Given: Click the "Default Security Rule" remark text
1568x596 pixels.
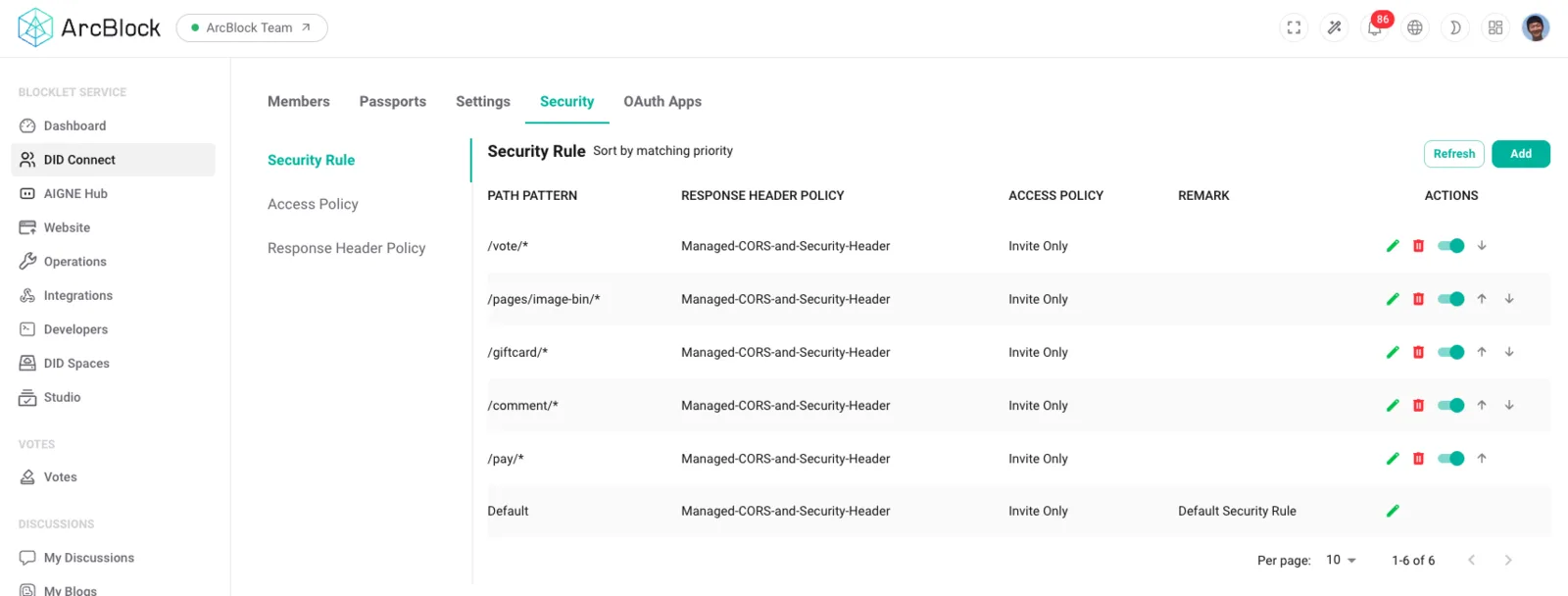Looking at the screenshot, I should [1237, 511].
